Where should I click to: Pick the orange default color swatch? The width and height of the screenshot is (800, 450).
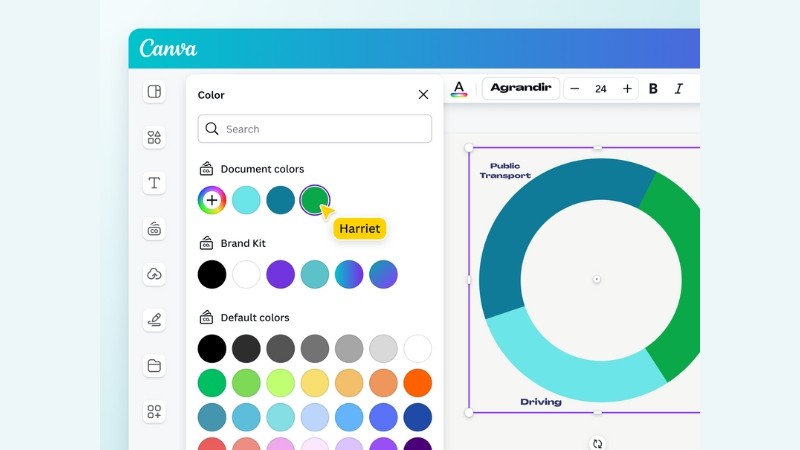(x=417, y=383)
